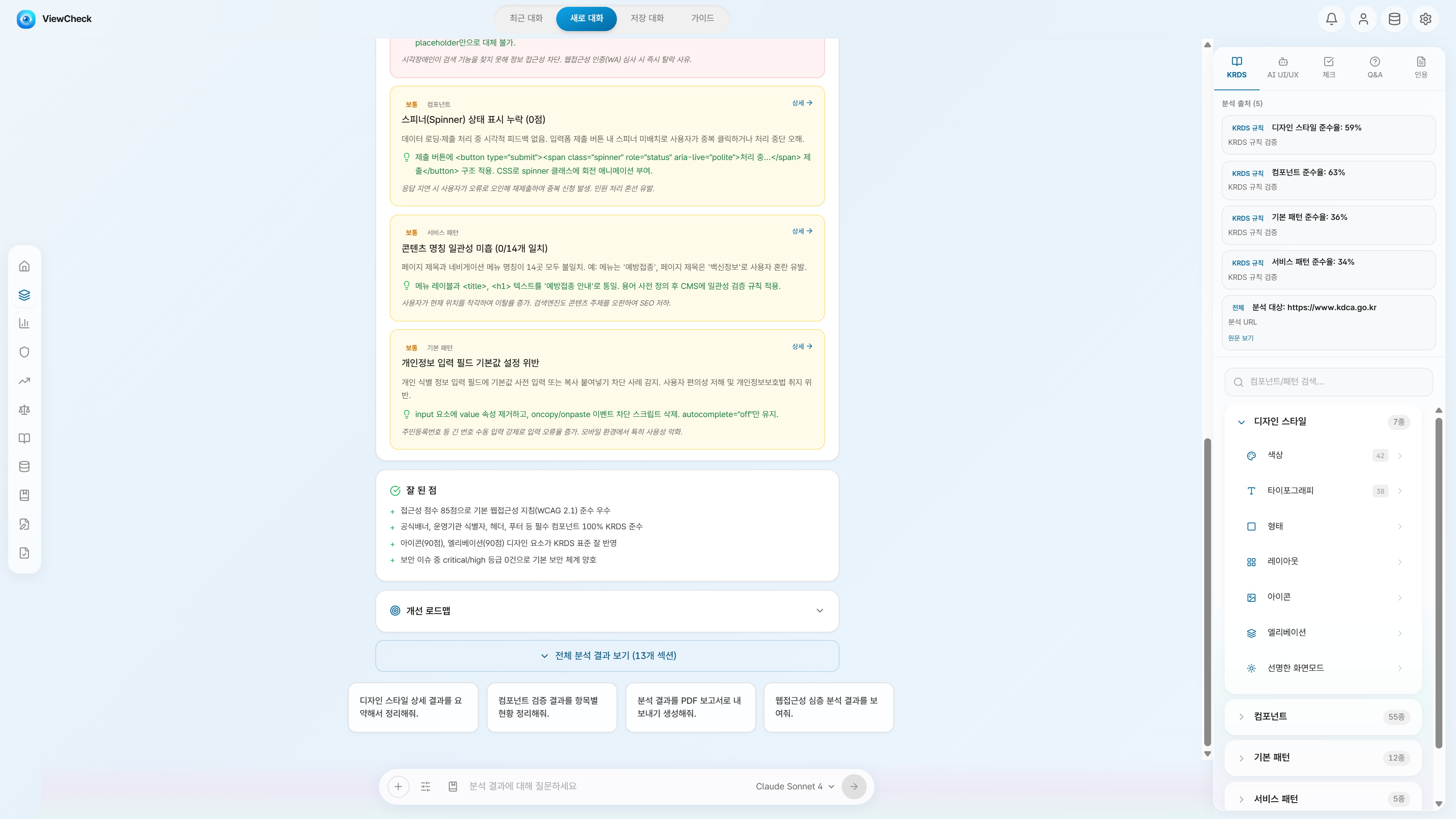Open the settings gear icon

pyautogui.click(x=1426, y=19)
